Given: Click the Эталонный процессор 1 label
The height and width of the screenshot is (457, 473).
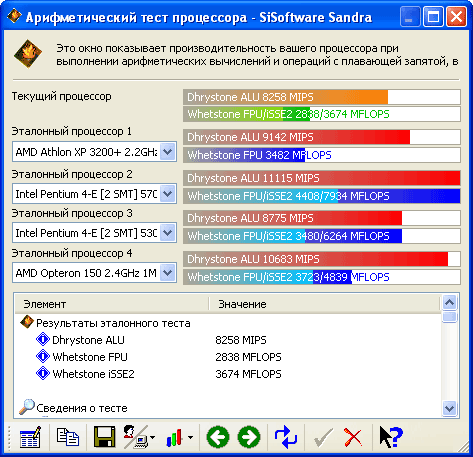Looking at the screenshot, I should point(72,131).
